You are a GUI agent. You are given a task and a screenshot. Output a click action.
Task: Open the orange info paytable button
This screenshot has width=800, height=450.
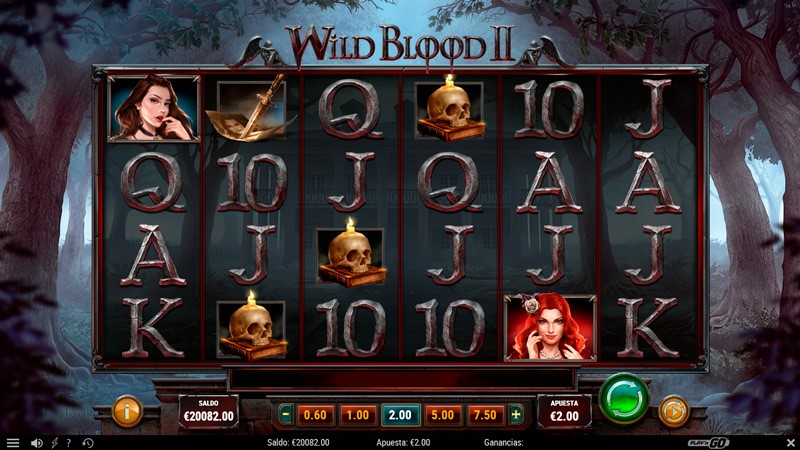[x=127, y=411]
